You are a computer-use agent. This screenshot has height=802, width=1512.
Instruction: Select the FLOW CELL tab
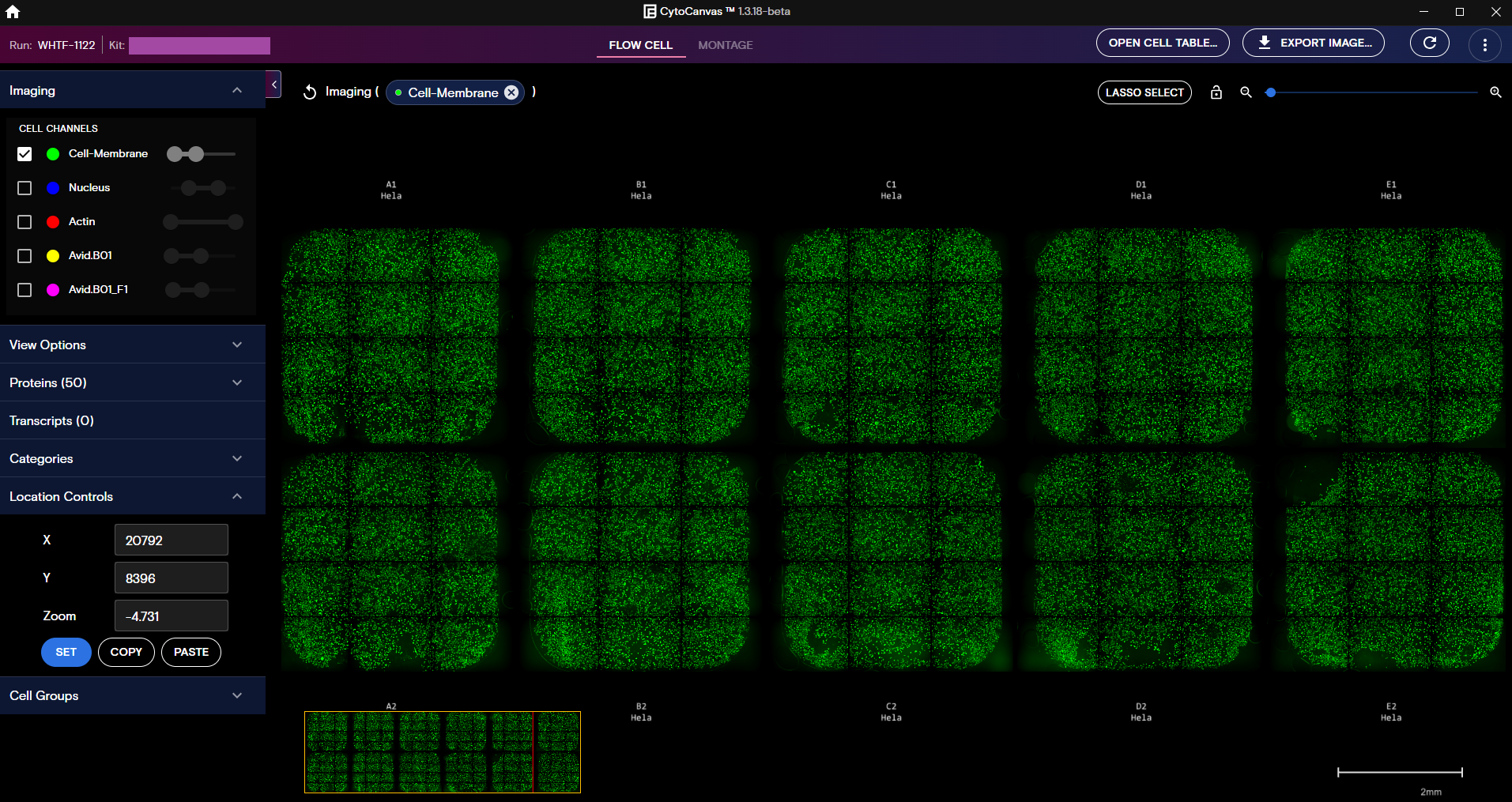click(640, 45)
